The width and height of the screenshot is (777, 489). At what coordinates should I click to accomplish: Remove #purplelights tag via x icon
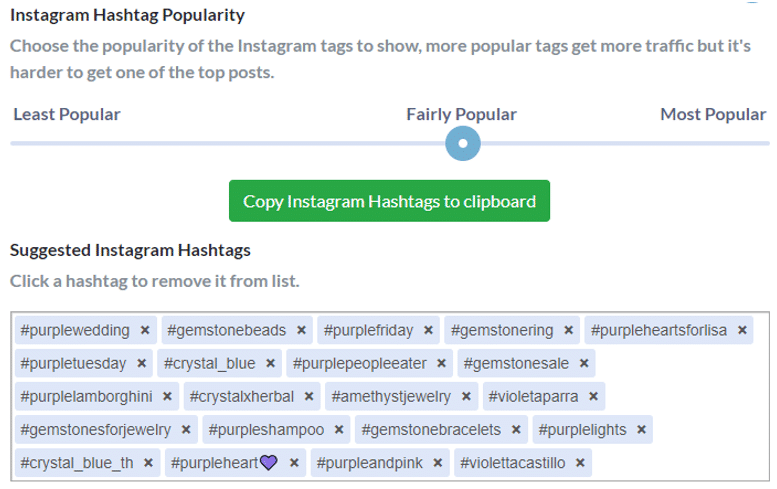click(641, 430)
